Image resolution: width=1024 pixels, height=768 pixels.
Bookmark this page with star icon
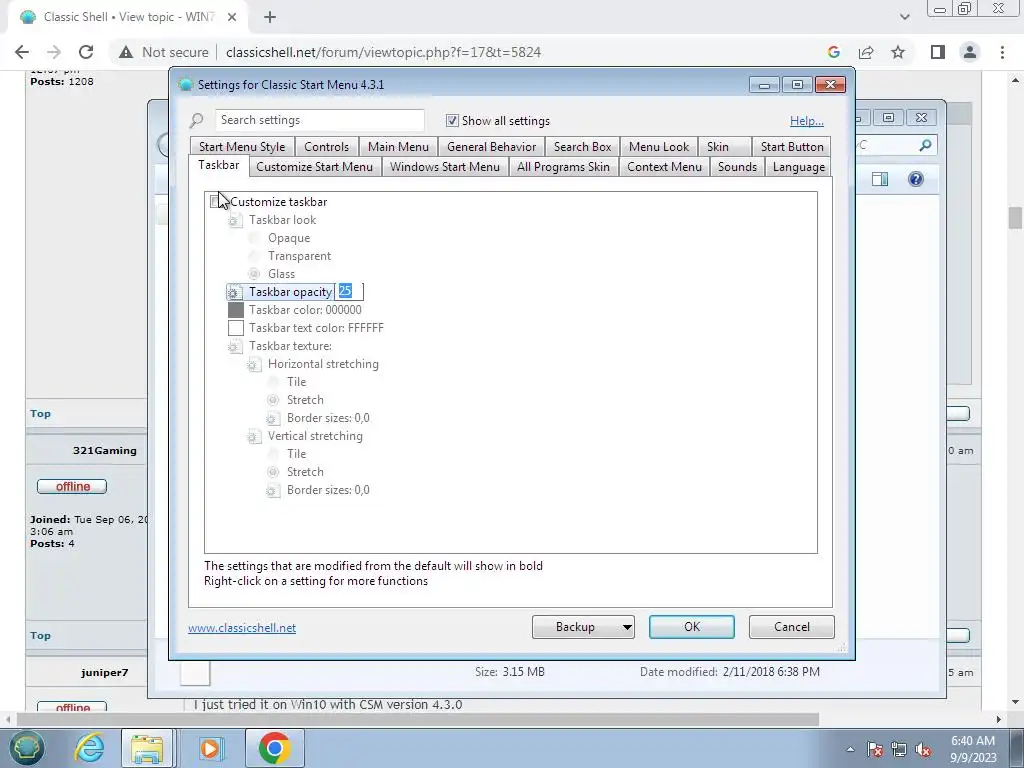click(898, 52)
